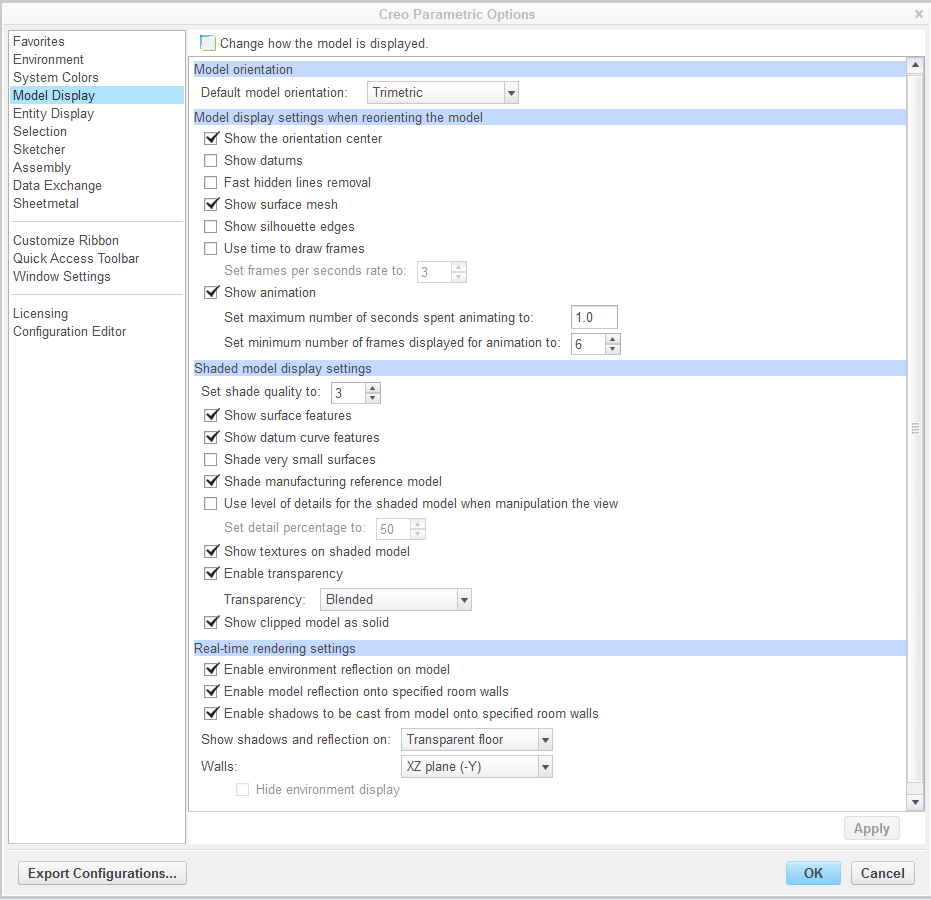This screenshot has width=931, height=900.
Task: Click the Apply button
Action: (872, 828)
